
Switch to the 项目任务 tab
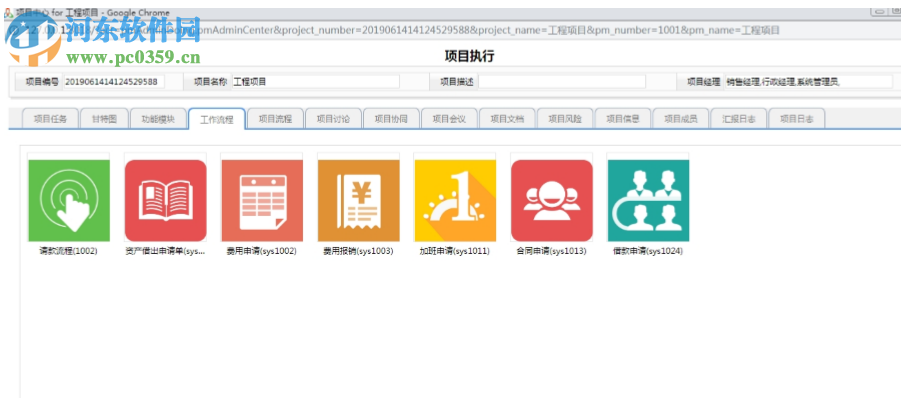click(50, 119)
